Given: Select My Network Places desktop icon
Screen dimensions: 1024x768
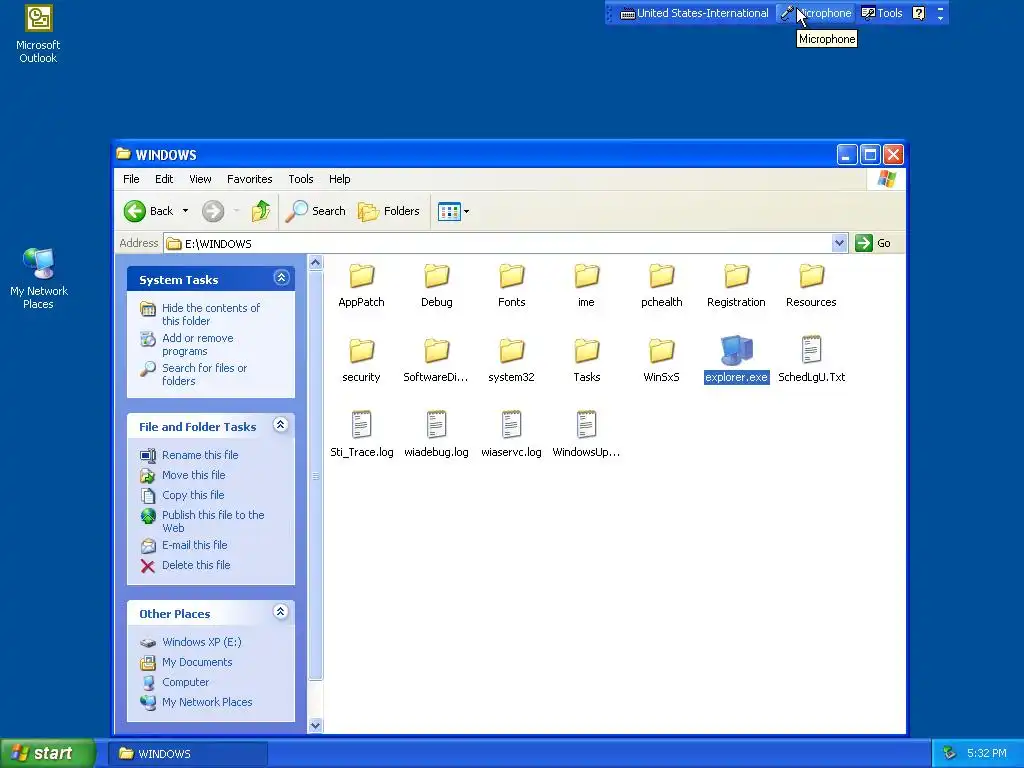Looking at the screenshot, I should pyautogui.click(x=39, y=279).
